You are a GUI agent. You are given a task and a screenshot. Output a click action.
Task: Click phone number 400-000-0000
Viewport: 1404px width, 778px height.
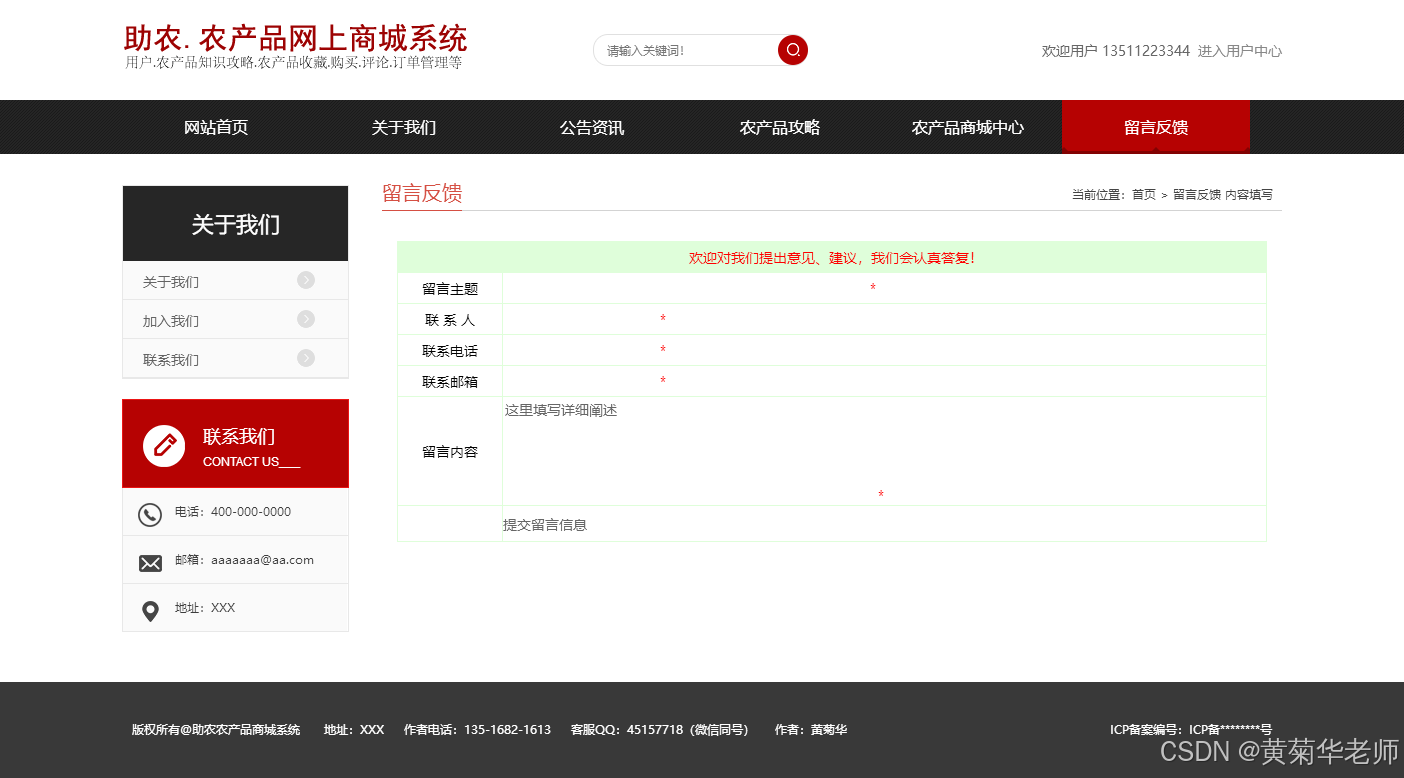tap(251, 512)
